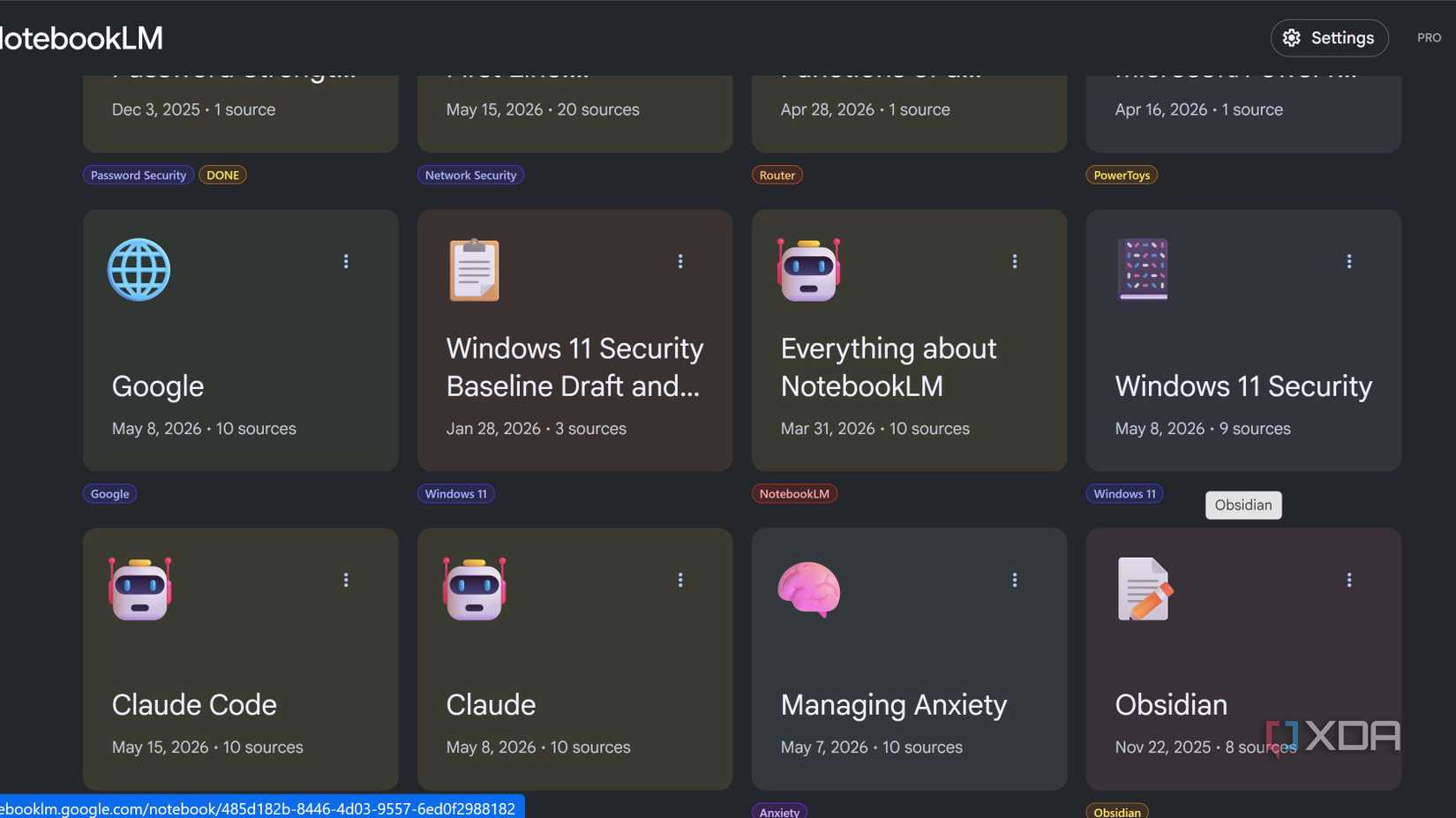Click the clipboard icon on Windows 11 Security Baseline
The width and height of the screenshot is (1456, 818).
tap(474, 269)
